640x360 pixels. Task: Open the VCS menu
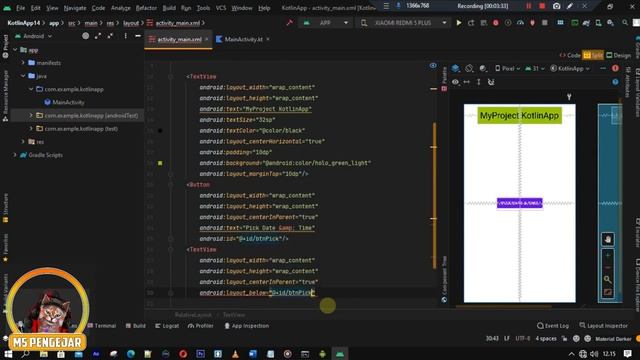(x=221, y=8)
